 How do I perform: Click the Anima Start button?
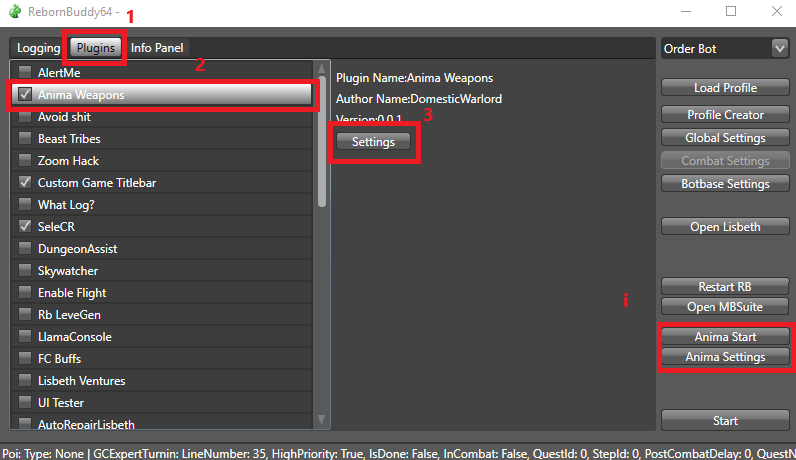[x=725, y=337]
